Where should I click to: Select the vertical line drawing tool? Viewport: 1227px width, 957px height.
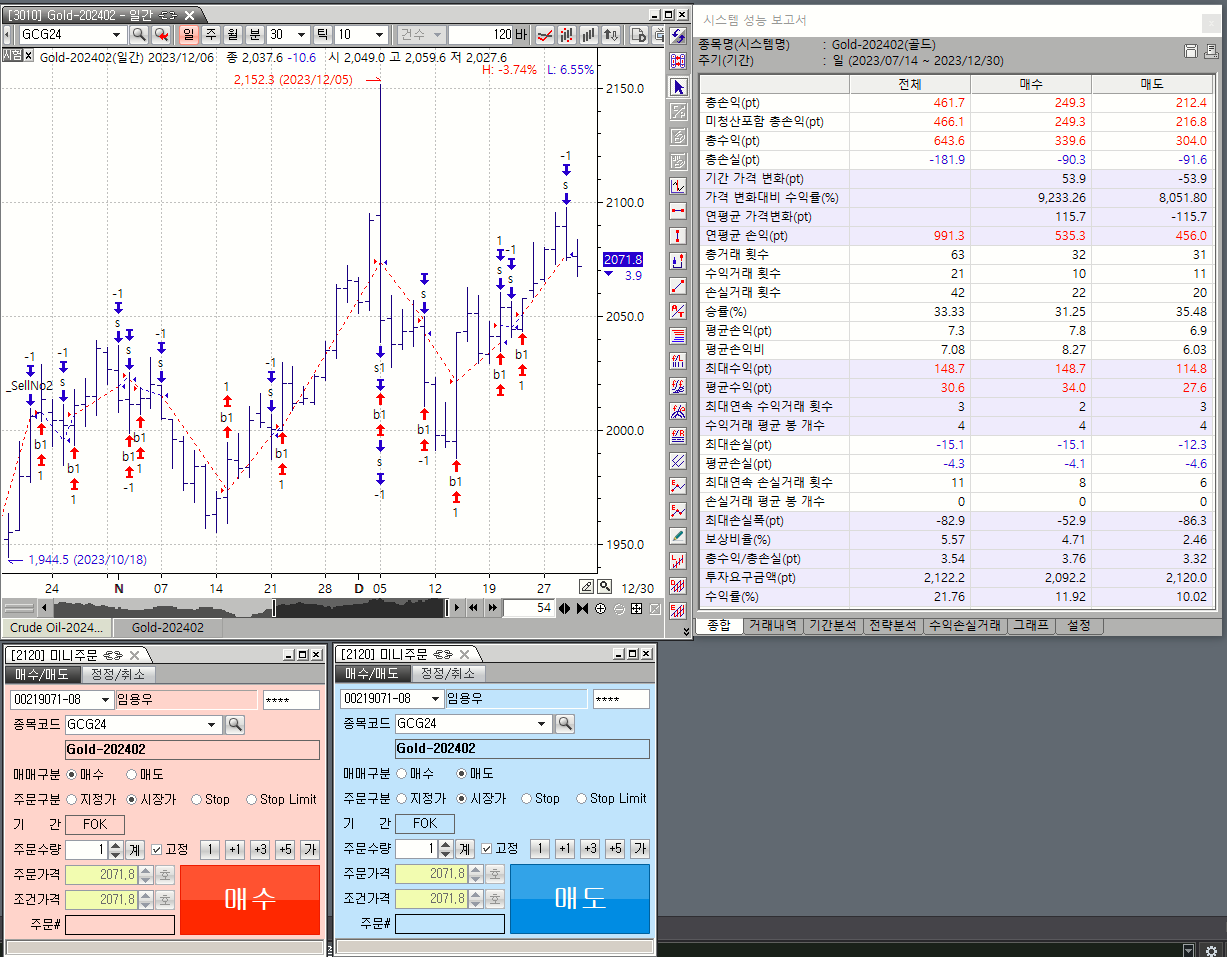coord(679,236)
